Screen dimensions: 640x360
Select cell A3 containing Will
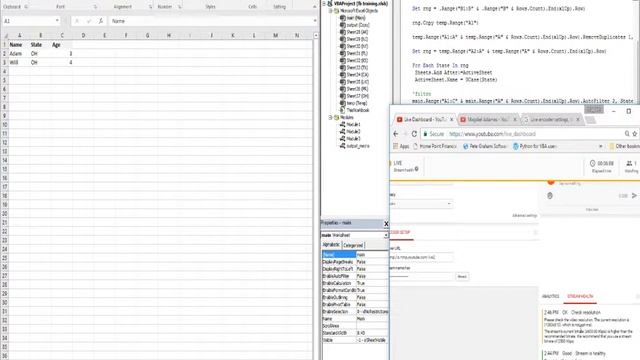click(19, 62)
